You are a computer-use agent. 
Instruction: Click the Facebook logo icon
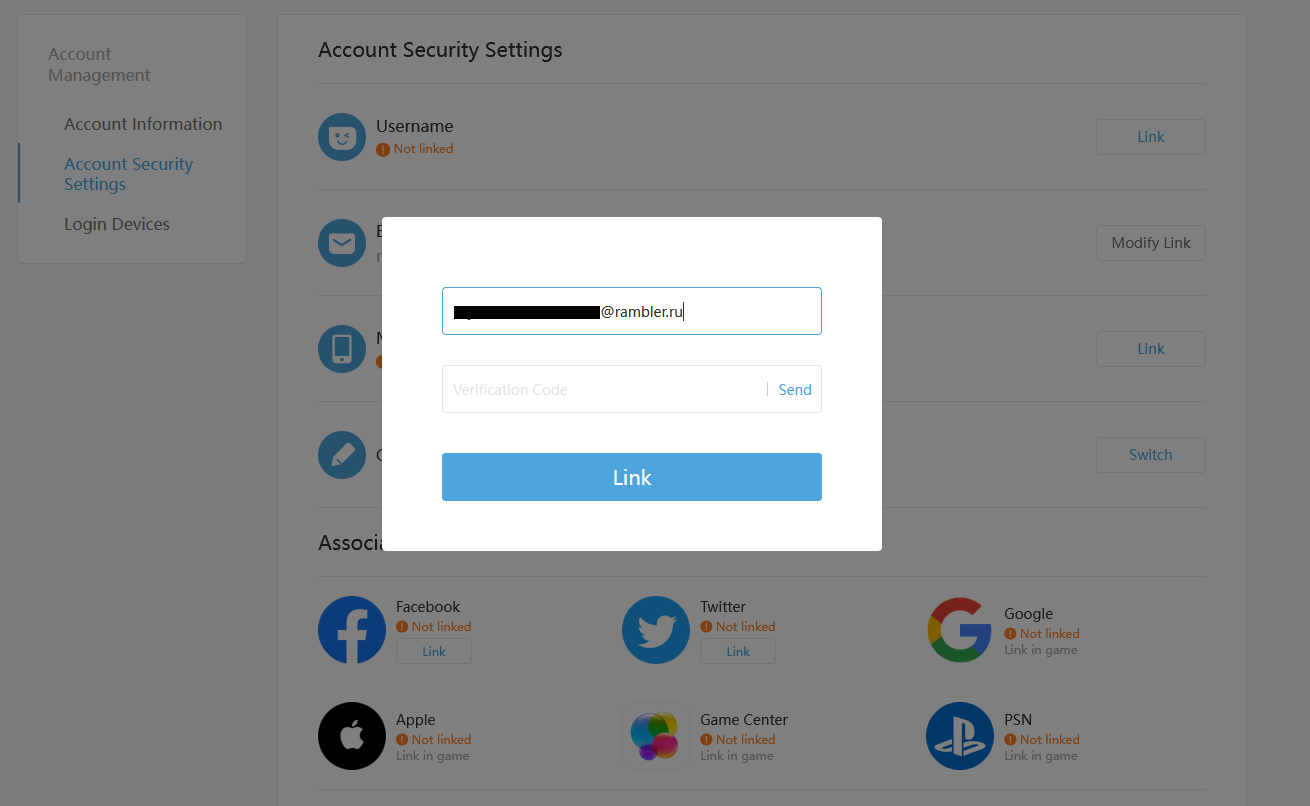[352, 630]
